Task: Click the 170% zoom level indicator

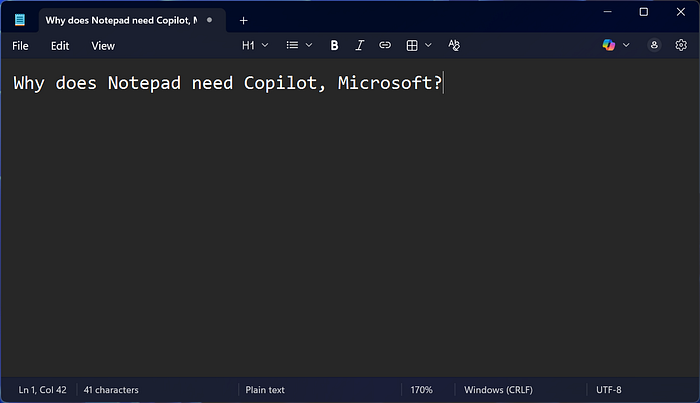Action: (421, 389)
